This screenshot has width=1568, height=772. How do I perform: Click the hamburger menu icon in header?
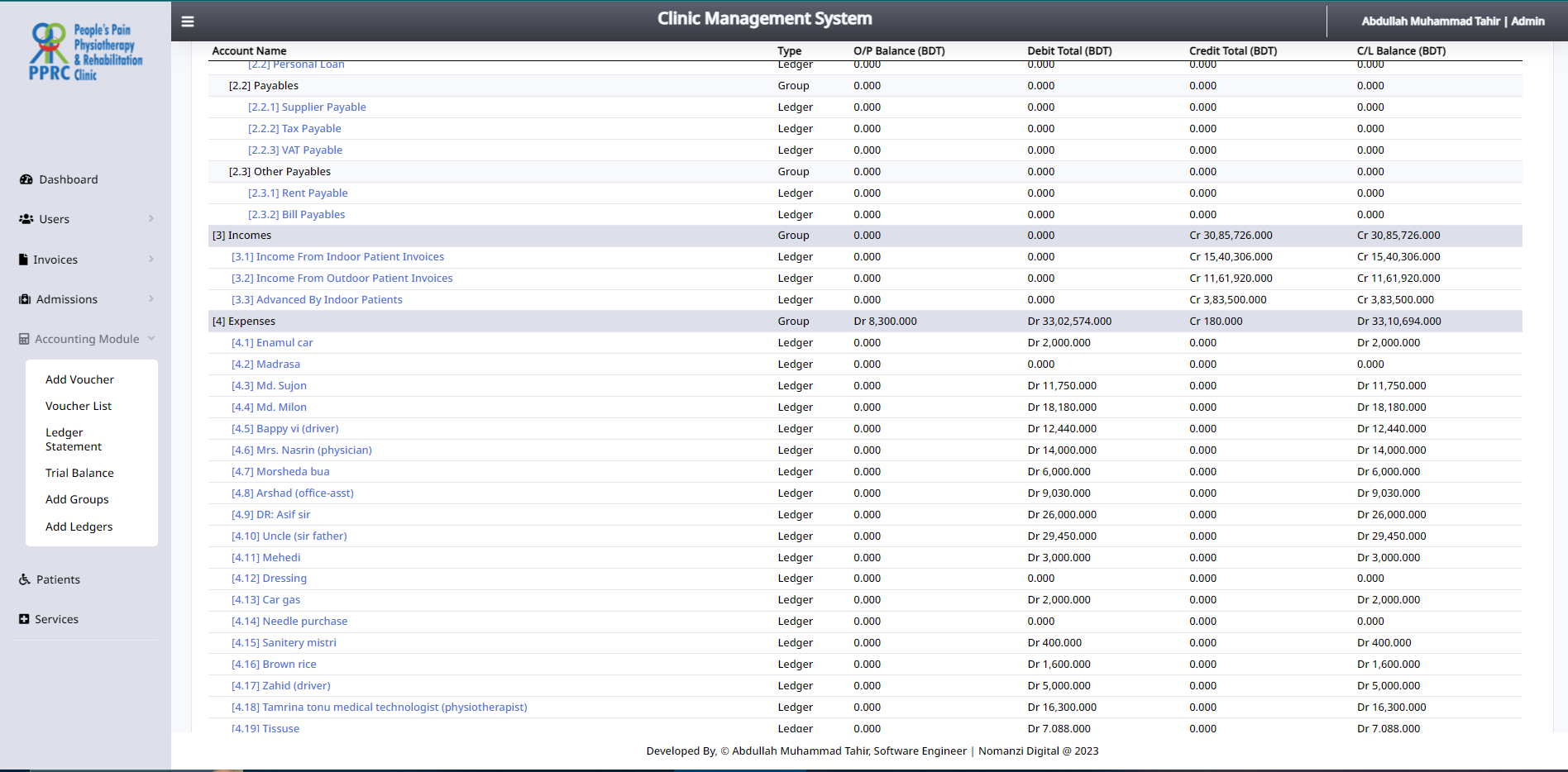point(188,21)
